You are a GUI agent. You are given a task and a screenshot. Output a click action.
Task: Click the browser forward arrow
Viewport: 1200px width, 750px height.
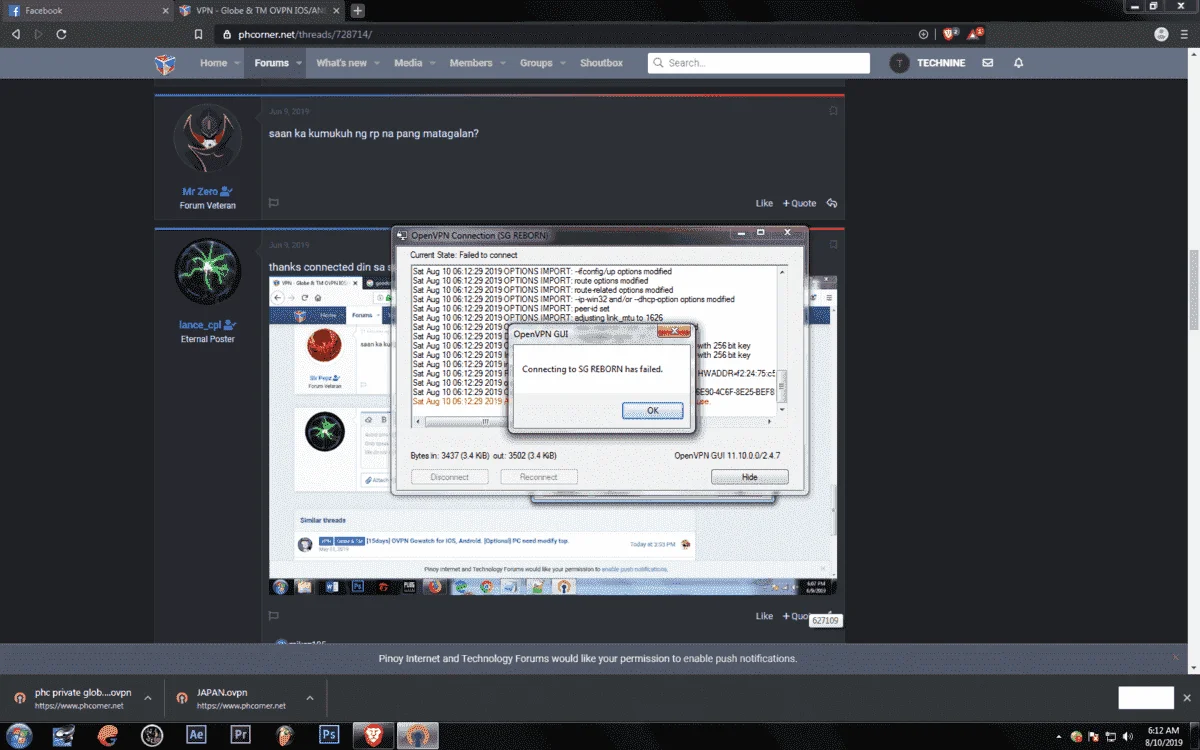click(x=38, y=34)
